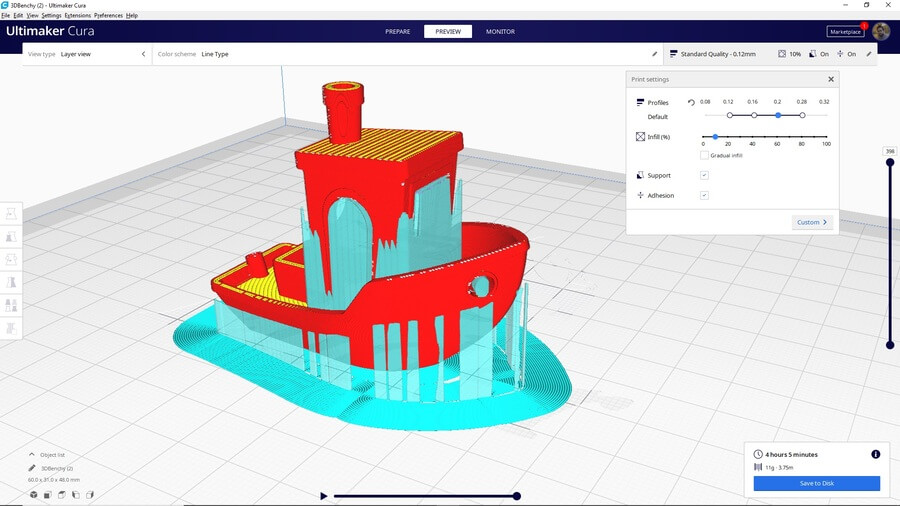Close the Print settings panel
900x506 pixels.
(830, 79)
